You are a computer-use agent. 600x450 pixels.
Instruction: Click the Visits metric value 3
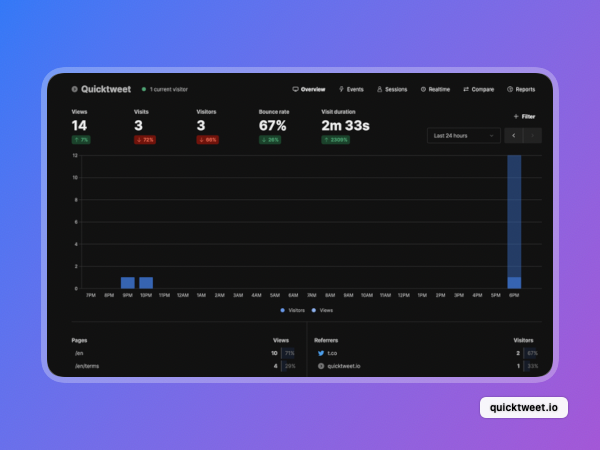(139, 126)
